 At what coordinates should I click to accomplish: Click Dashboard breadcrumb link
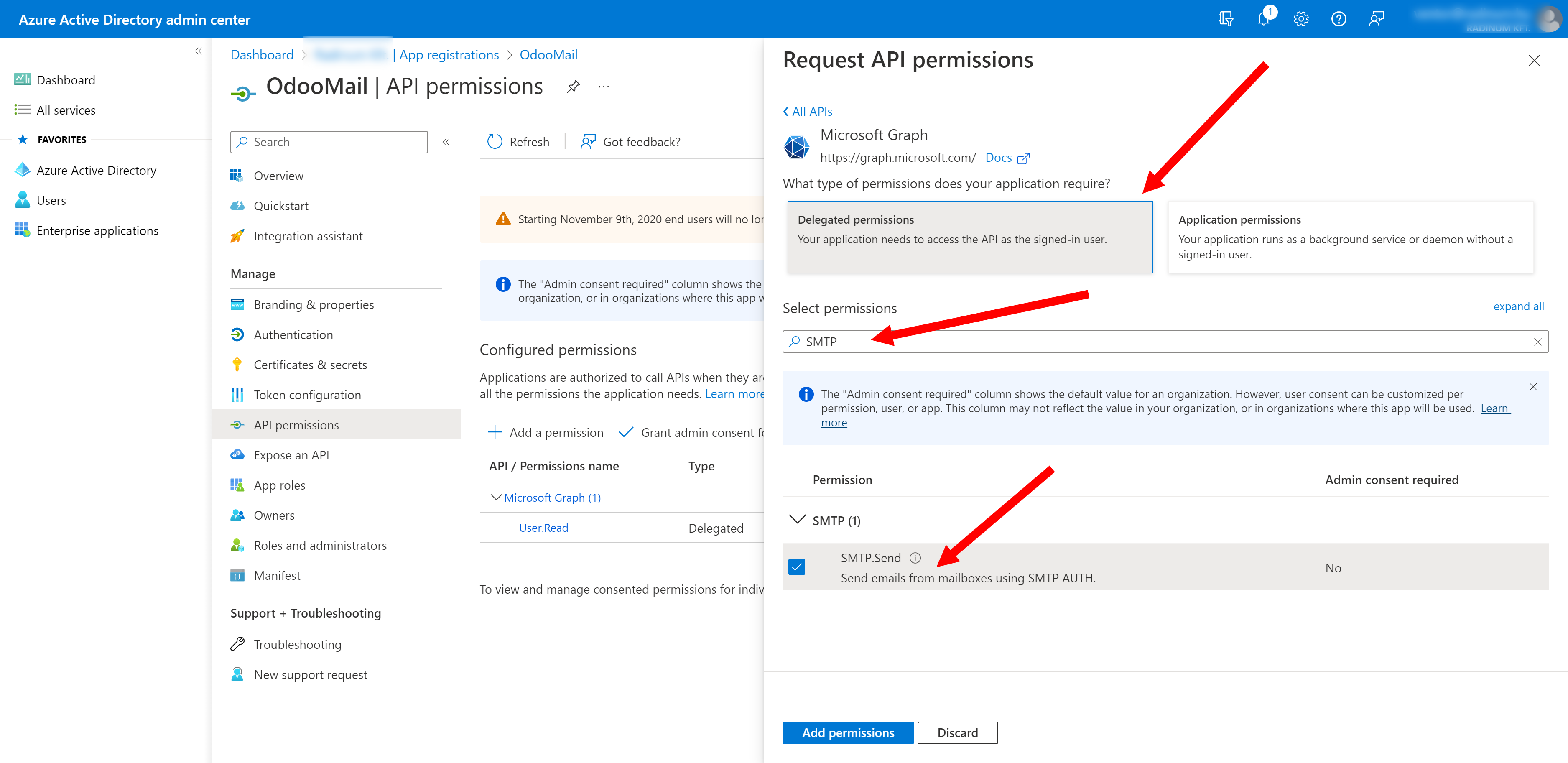point(262,55)
